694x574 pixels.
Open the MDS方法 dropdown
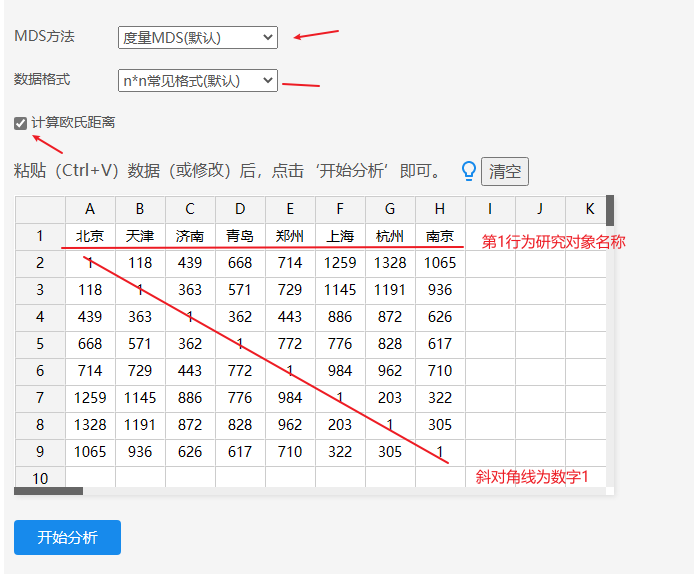(197, 38)
